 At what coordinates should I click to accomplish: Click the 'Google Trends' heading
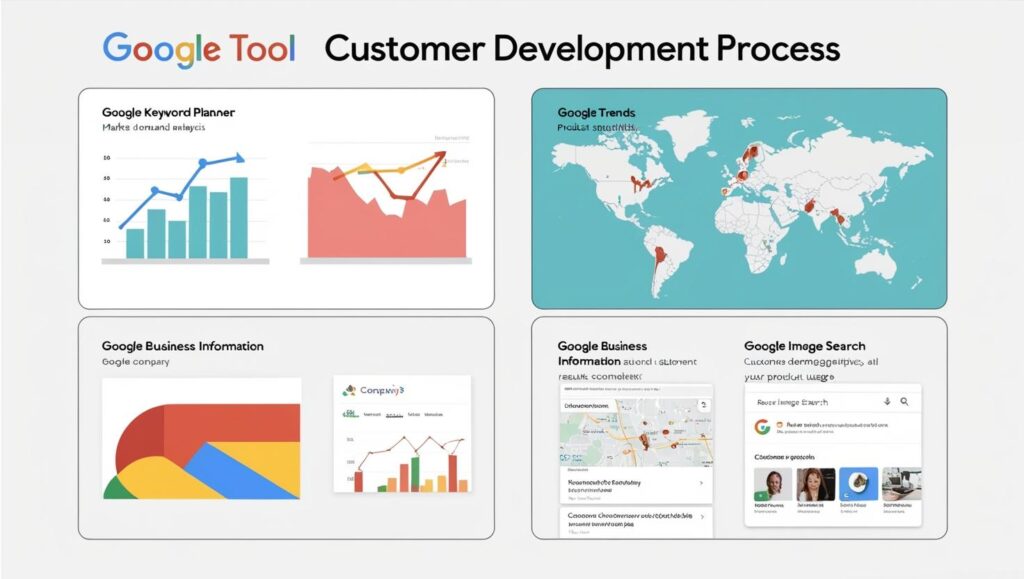pos(596,112)
